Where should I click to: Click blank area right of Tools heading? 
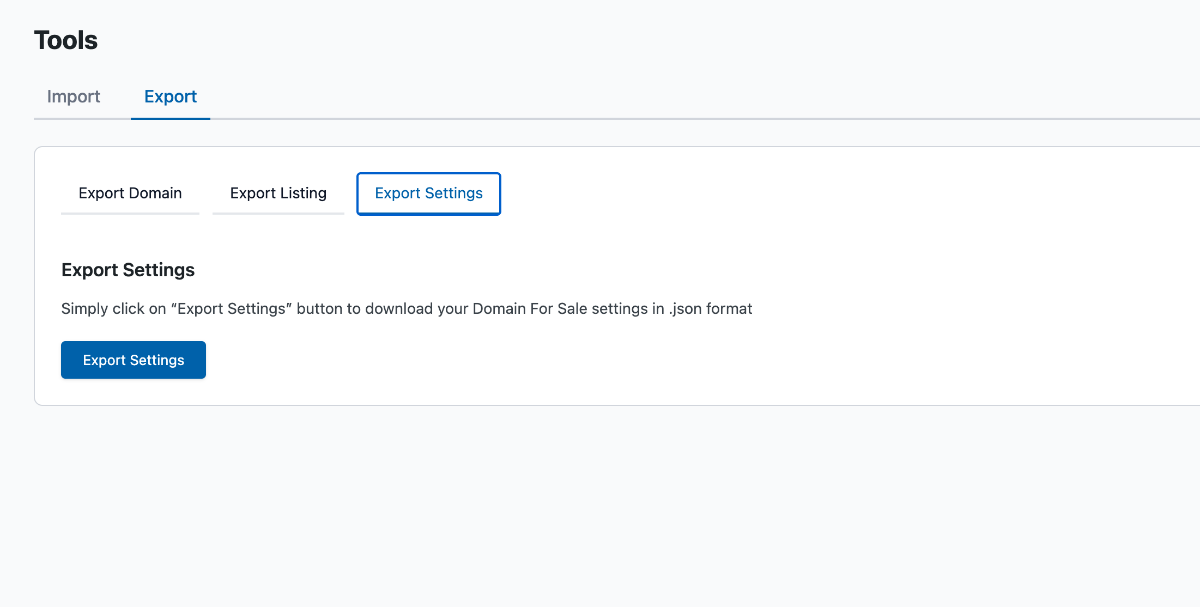[600, 41]
